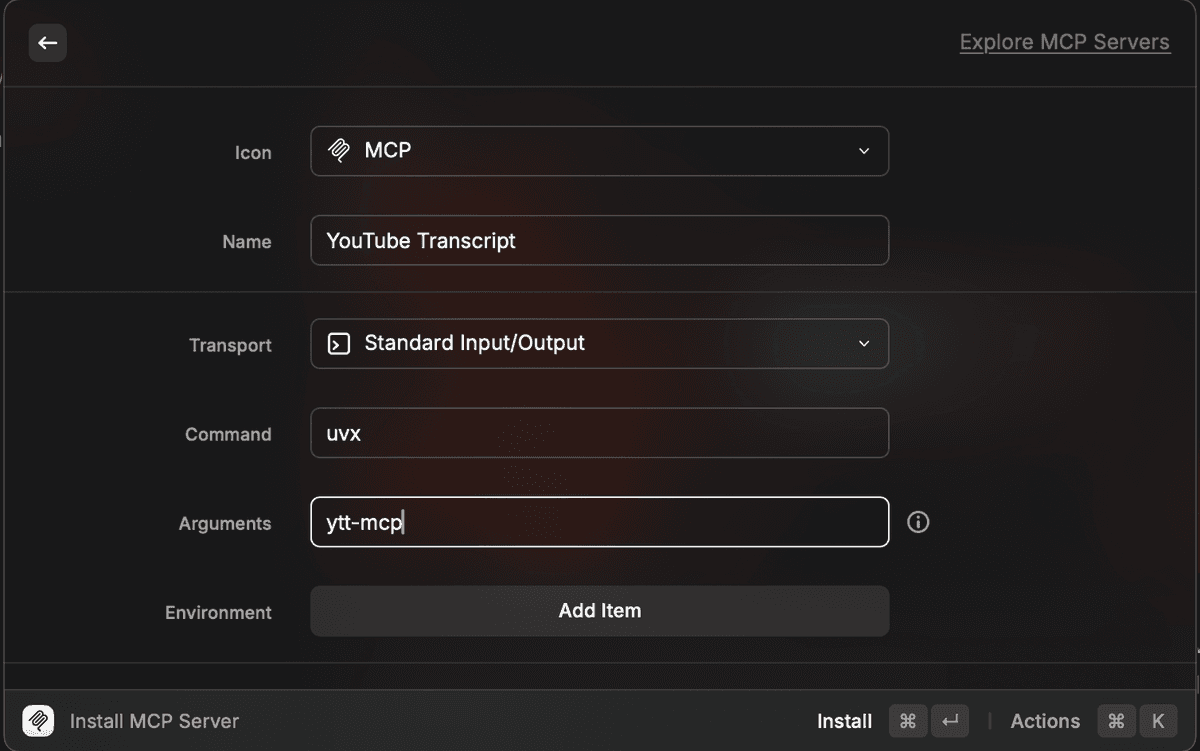Click the MCP logo in Icon dropdown

[339, 151]
